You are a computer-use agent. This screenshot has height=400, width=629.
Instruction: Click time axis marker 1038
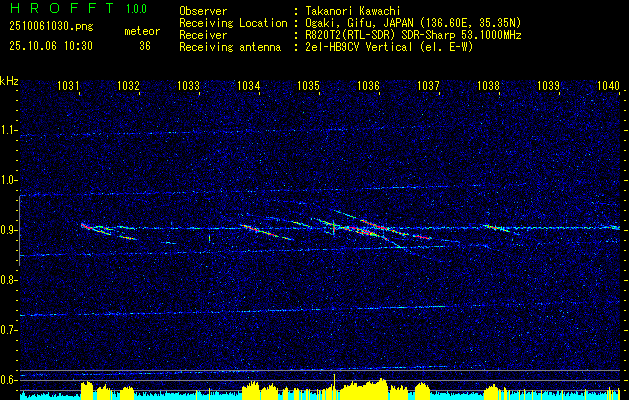[488, 85]
